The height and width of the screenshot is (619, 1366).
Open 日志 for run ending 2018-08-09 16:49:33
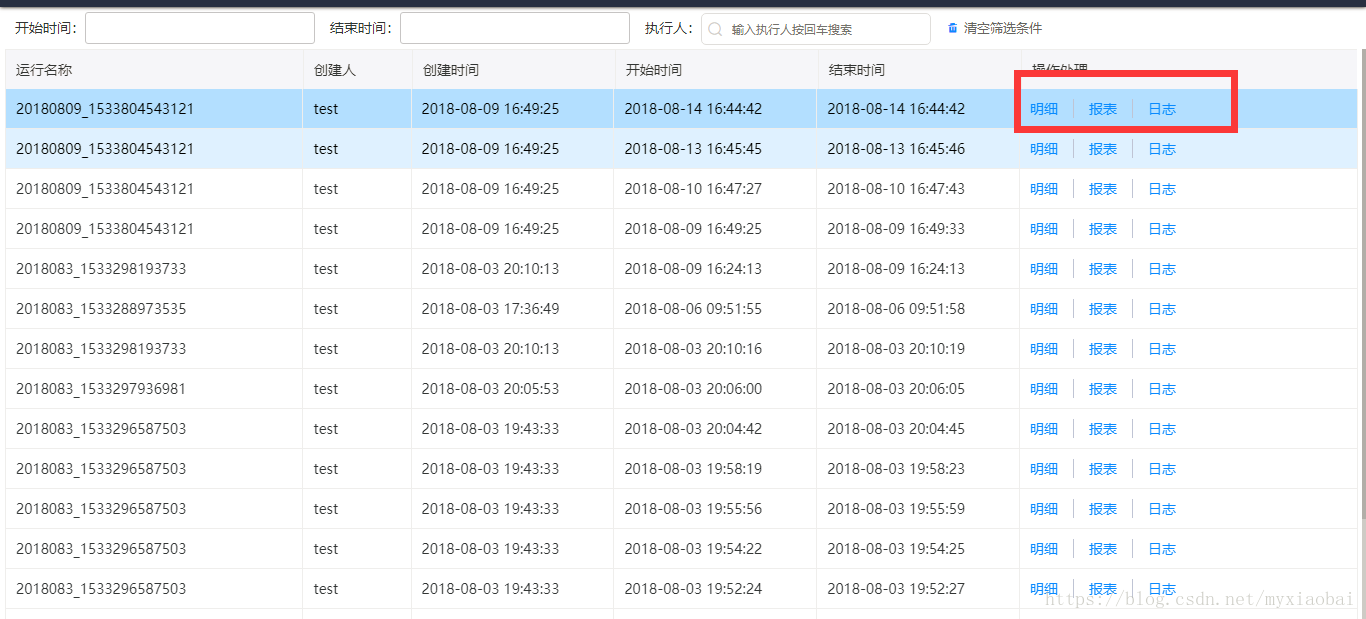pyautogui.click(x=1162, y=229)
